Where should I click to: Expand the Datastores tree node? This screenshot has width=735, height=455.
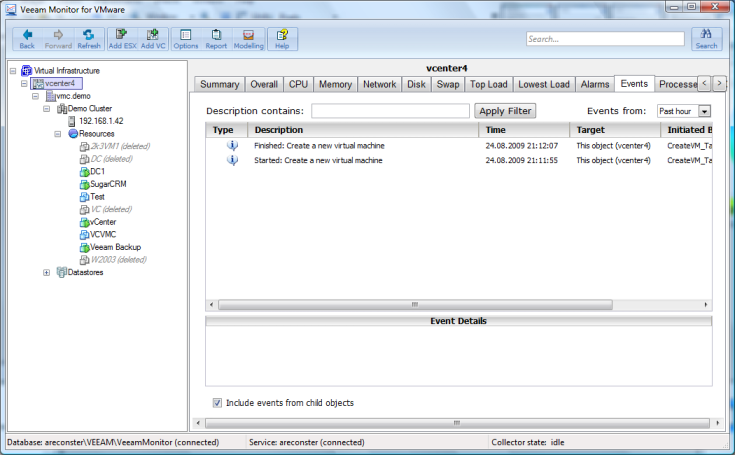click(x=47, y=272)
